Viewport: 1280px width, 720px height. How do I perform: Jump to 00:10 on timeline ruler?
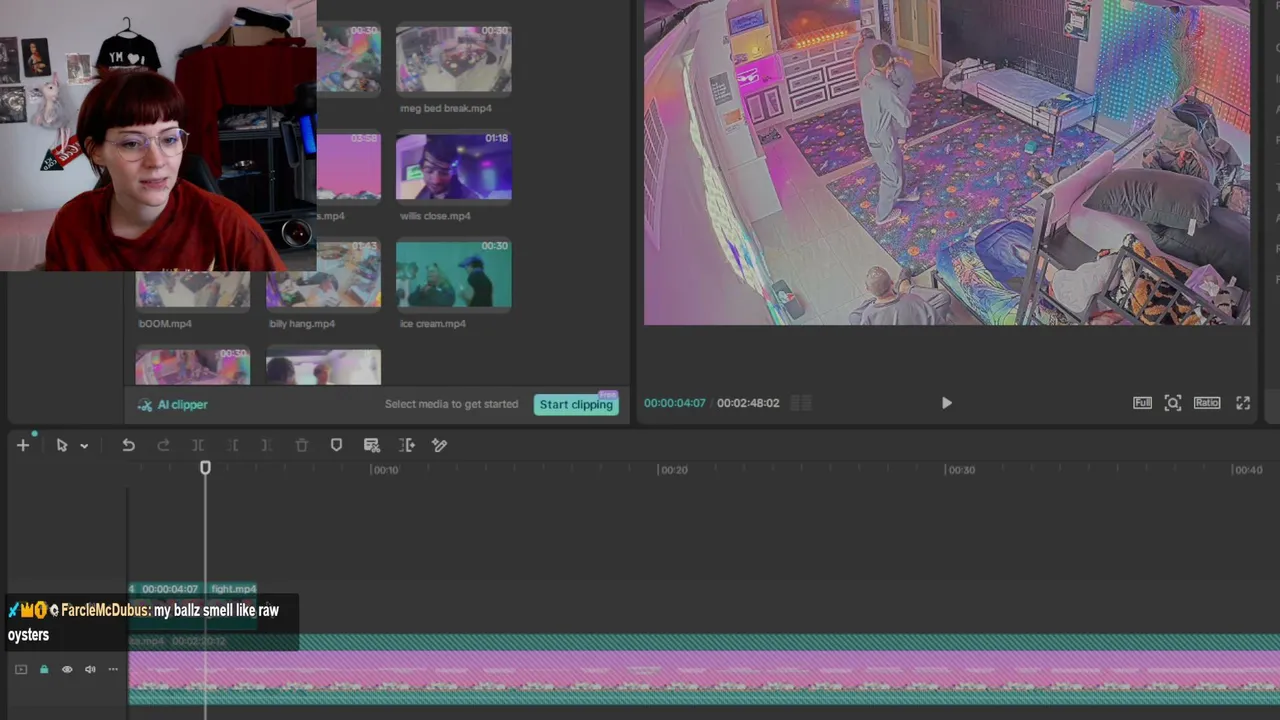[386, 470]
